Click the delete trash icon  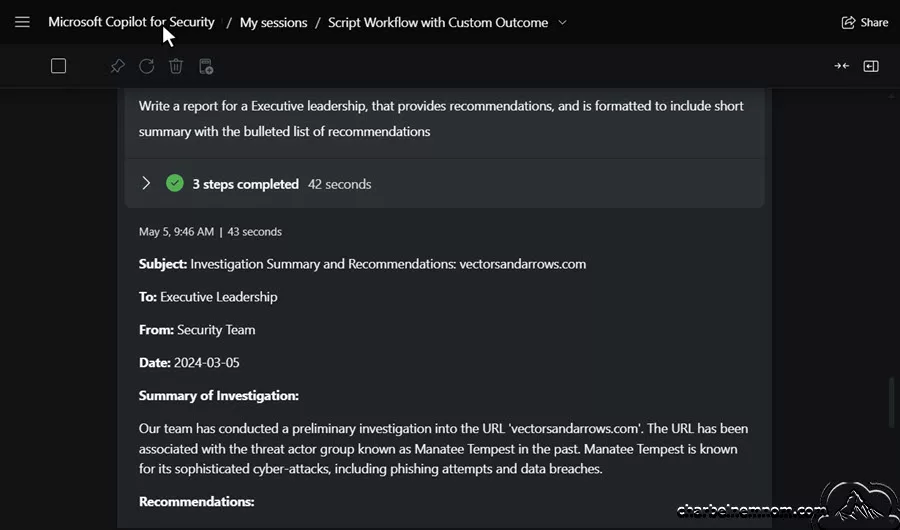tap(176, 66)
